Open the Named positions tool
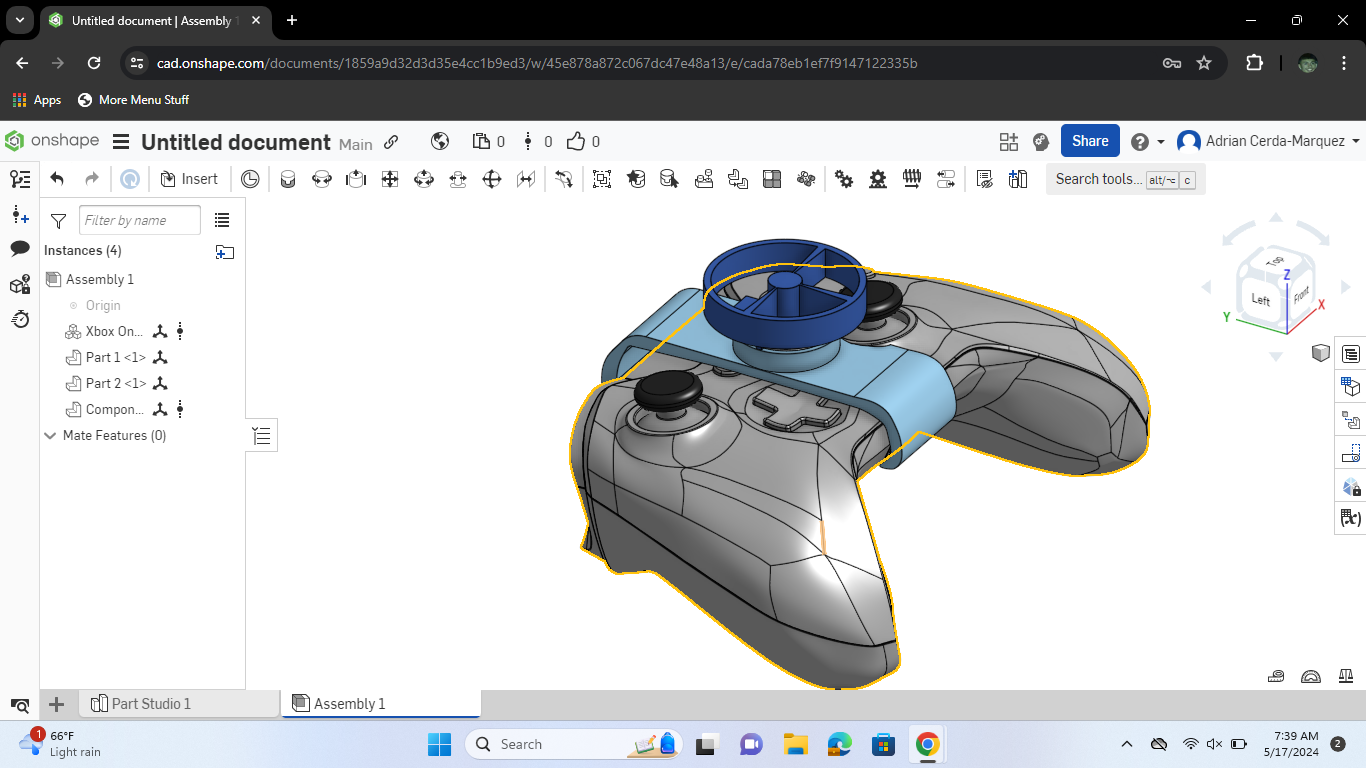The width and height of the screenshot is (1366, 768). click(984, 179)
